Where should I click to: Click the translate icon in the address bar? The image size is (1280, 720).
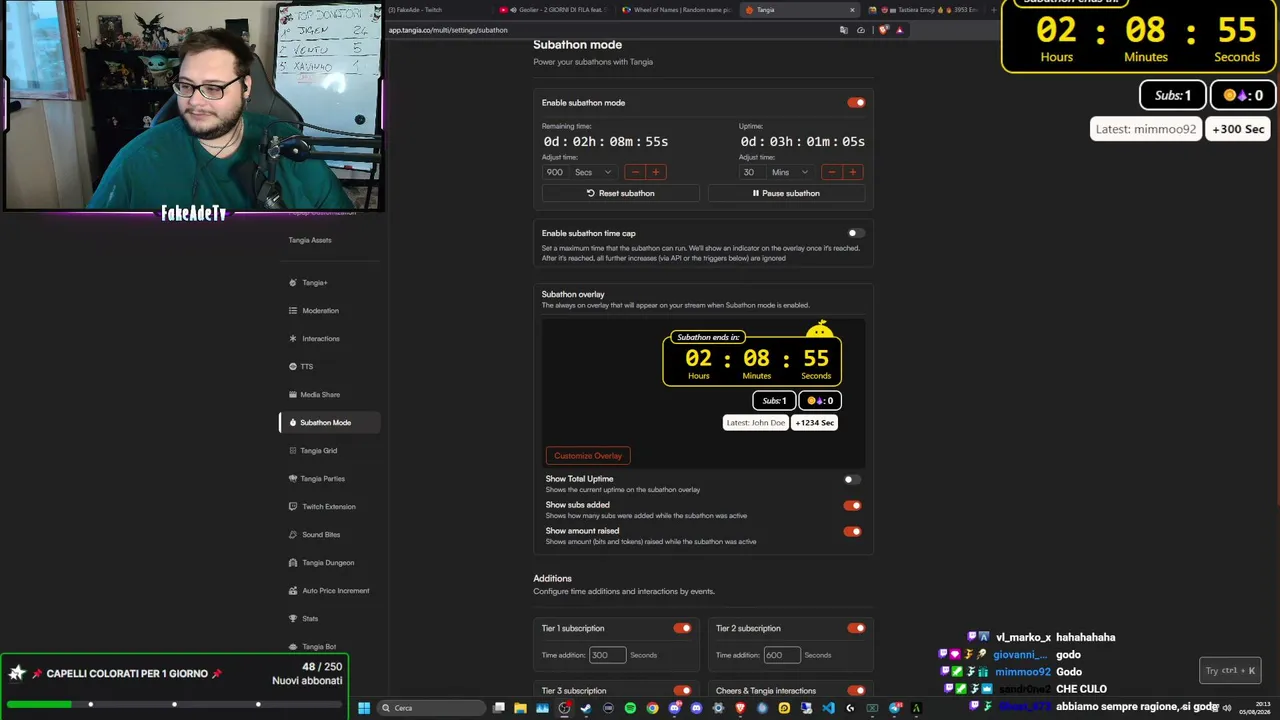tap(844, 30)
